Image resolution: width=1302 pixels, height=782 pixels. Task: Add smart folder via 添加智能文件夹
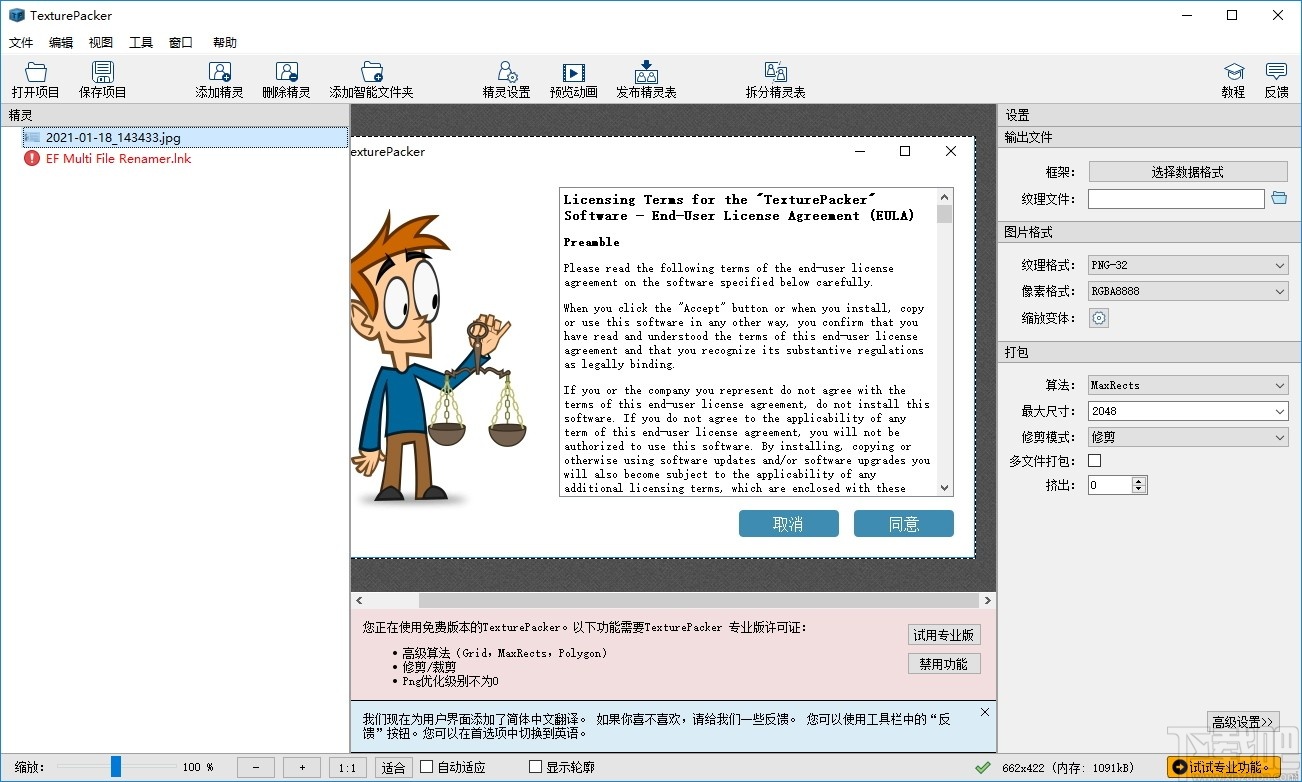click(x=372, y=79)
